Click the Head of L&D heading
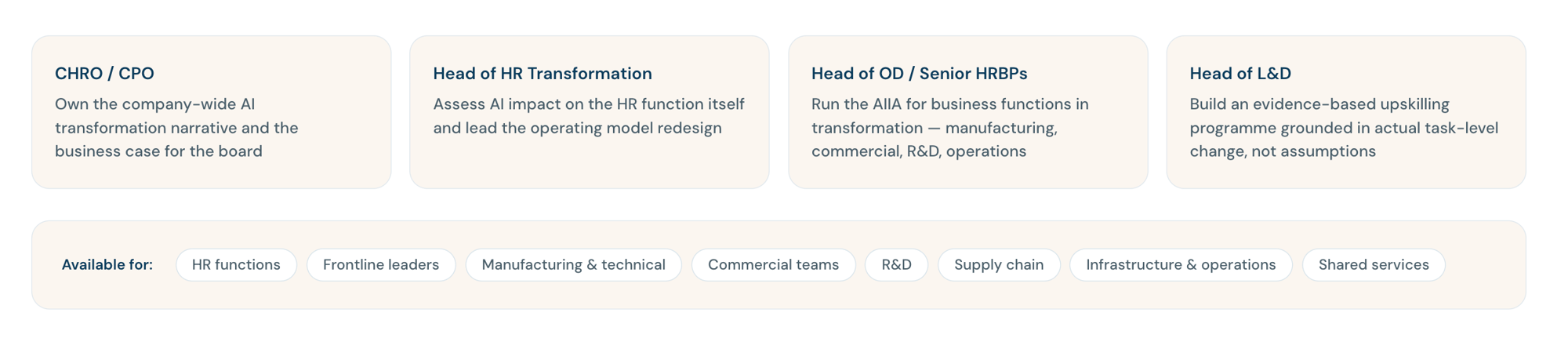 coord(1240,74)
